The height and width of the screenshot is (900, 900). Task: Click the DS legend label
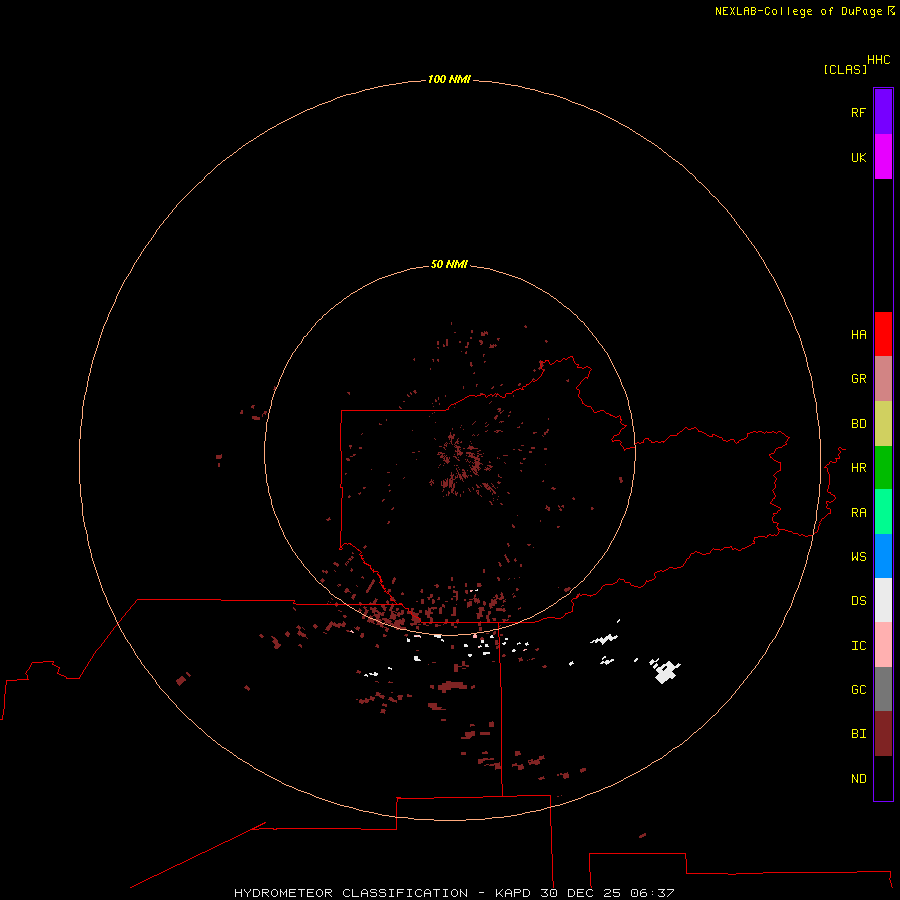[858, 601]
